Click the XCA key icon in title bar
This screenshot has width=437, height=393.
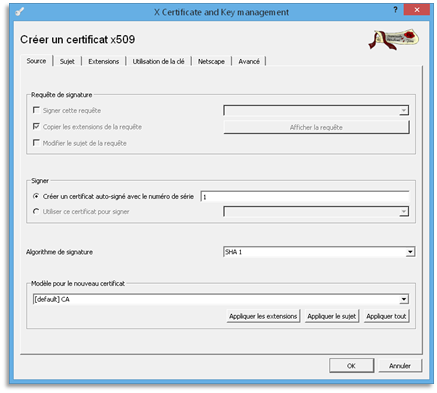20,12
